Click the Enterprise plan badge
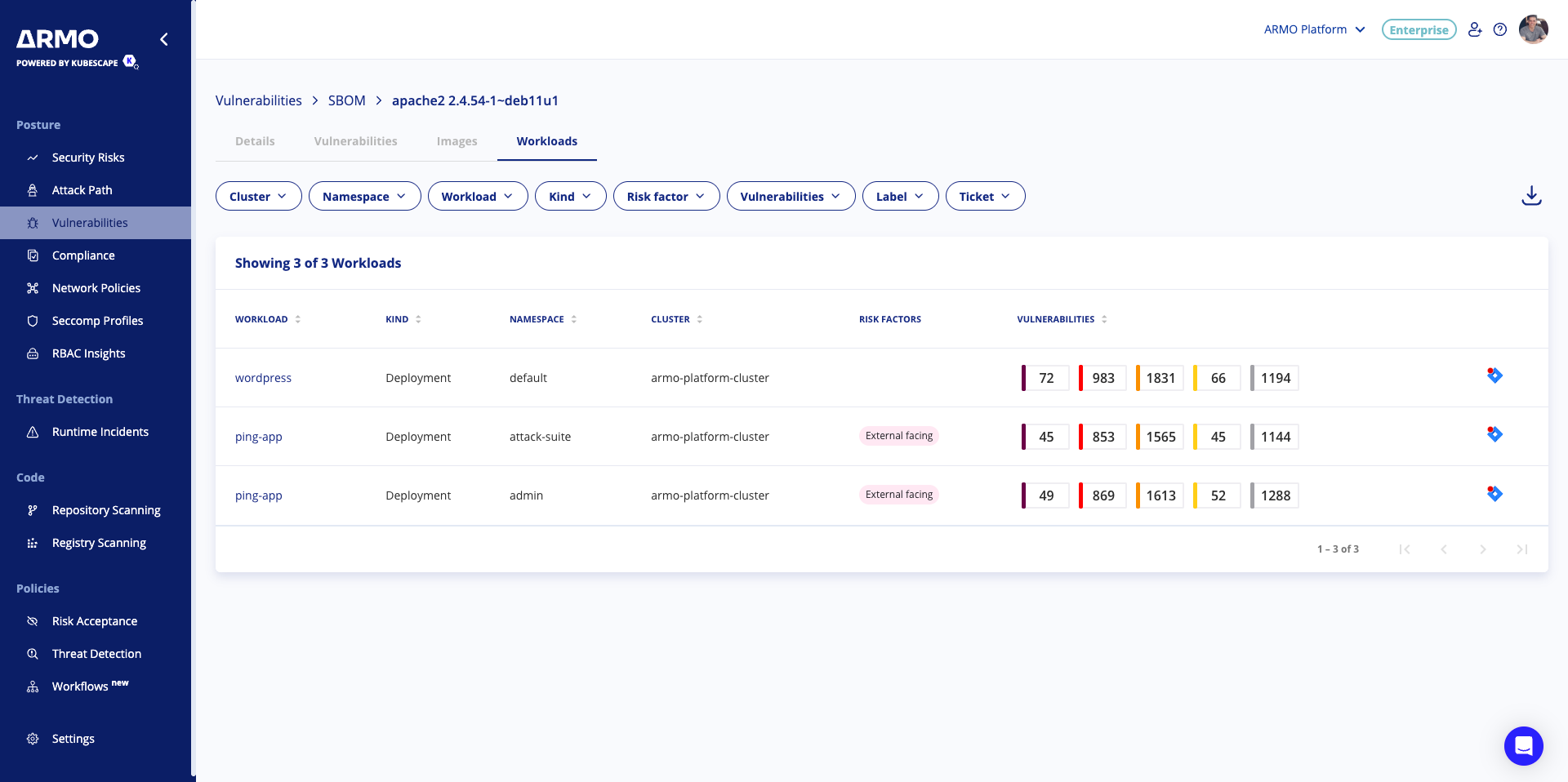Viewport: 1568px width, 782px height. pyautogui.click(x=1419, y=29)
